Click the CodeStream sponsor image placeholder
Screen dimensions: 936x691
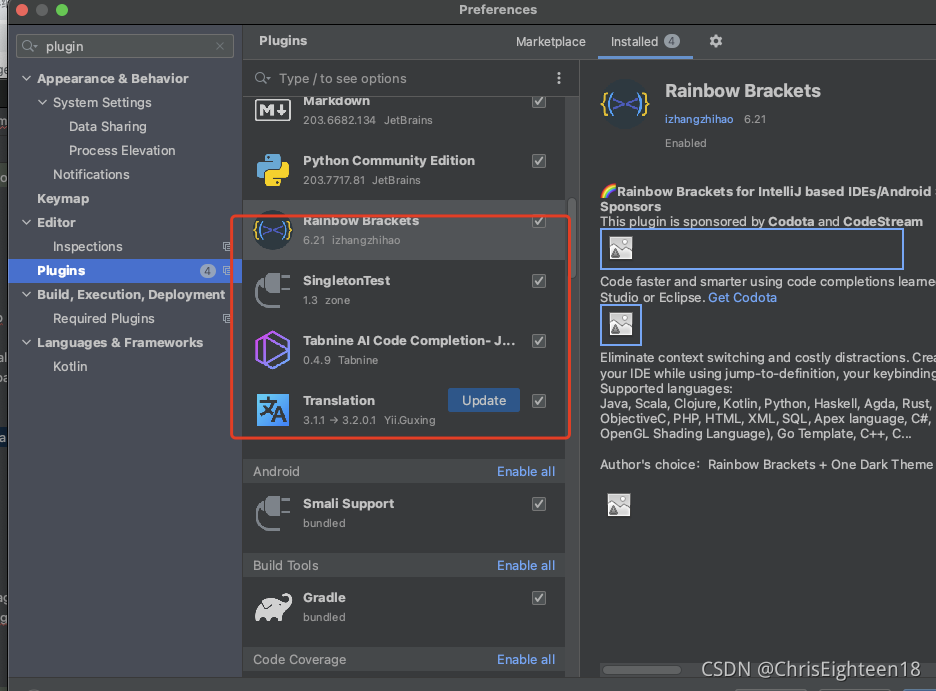pyautogui.click(x=621, y=325)
